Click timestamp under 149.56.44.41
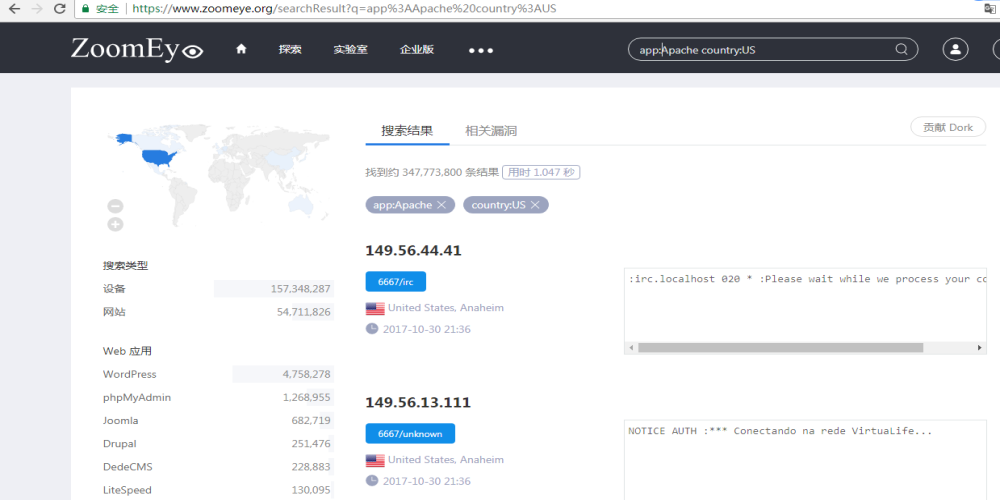The image size is (1000, 500). tap(427, 329)
